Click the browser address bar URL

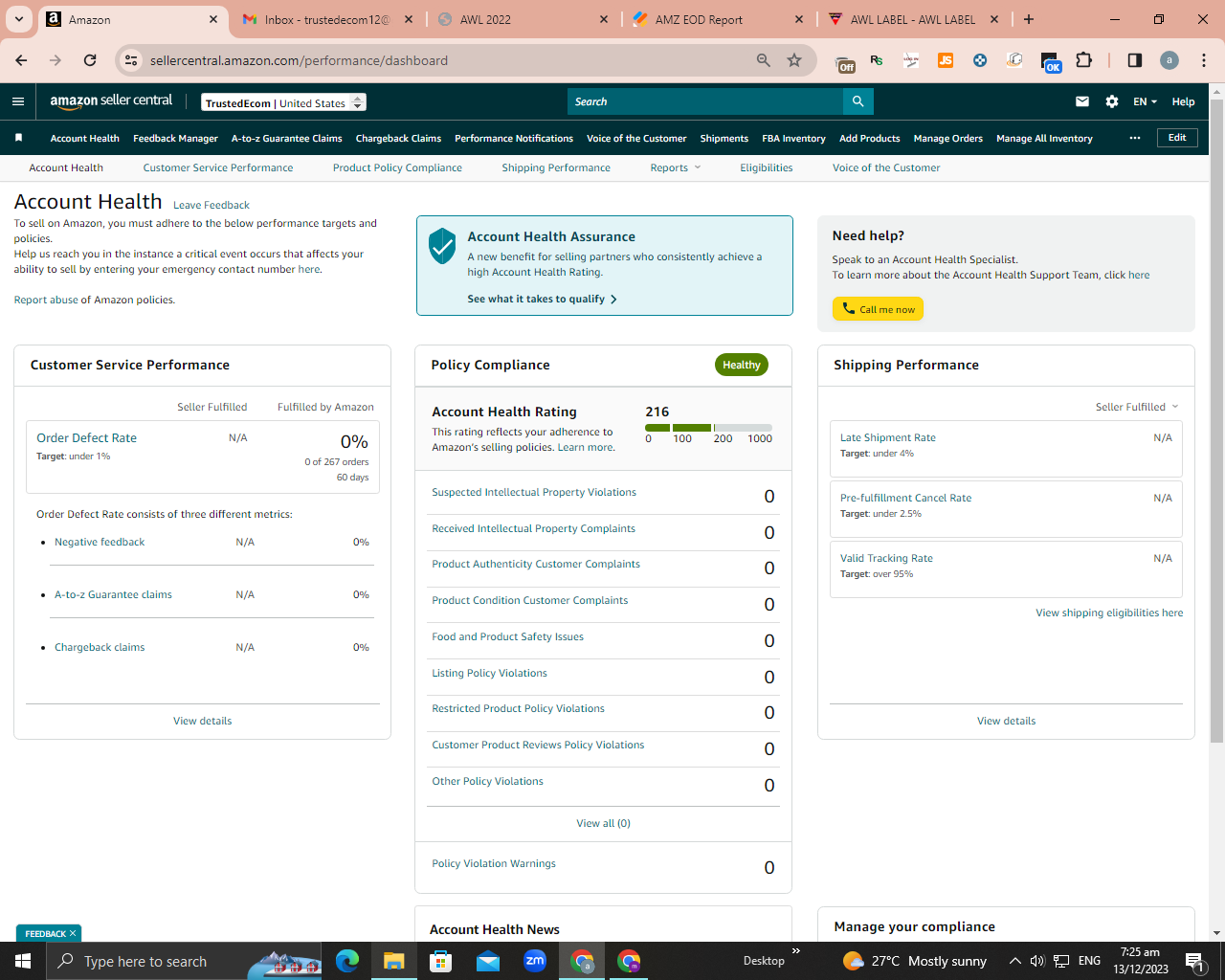(299, 60)
